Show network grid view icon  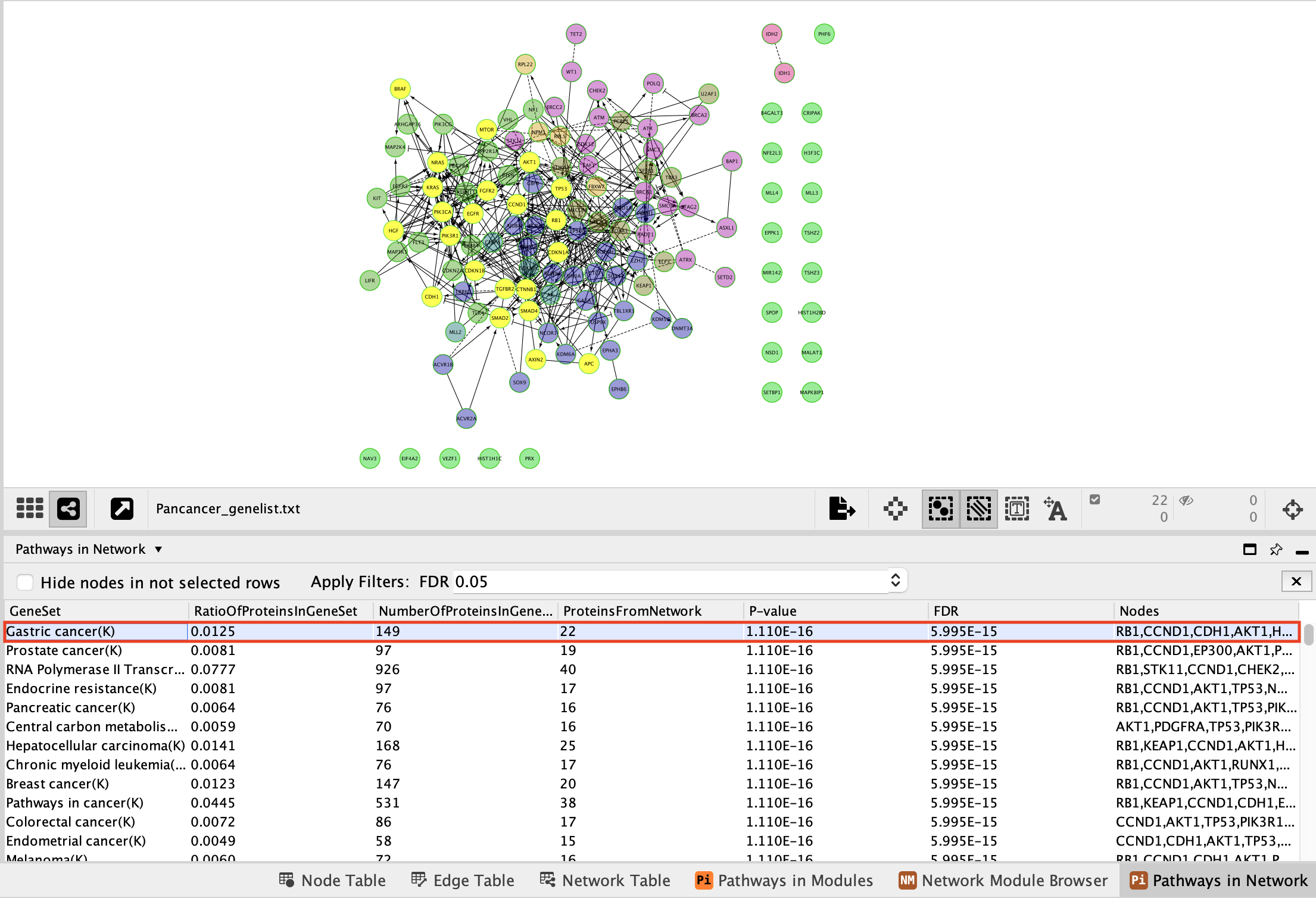coord(30,509)
